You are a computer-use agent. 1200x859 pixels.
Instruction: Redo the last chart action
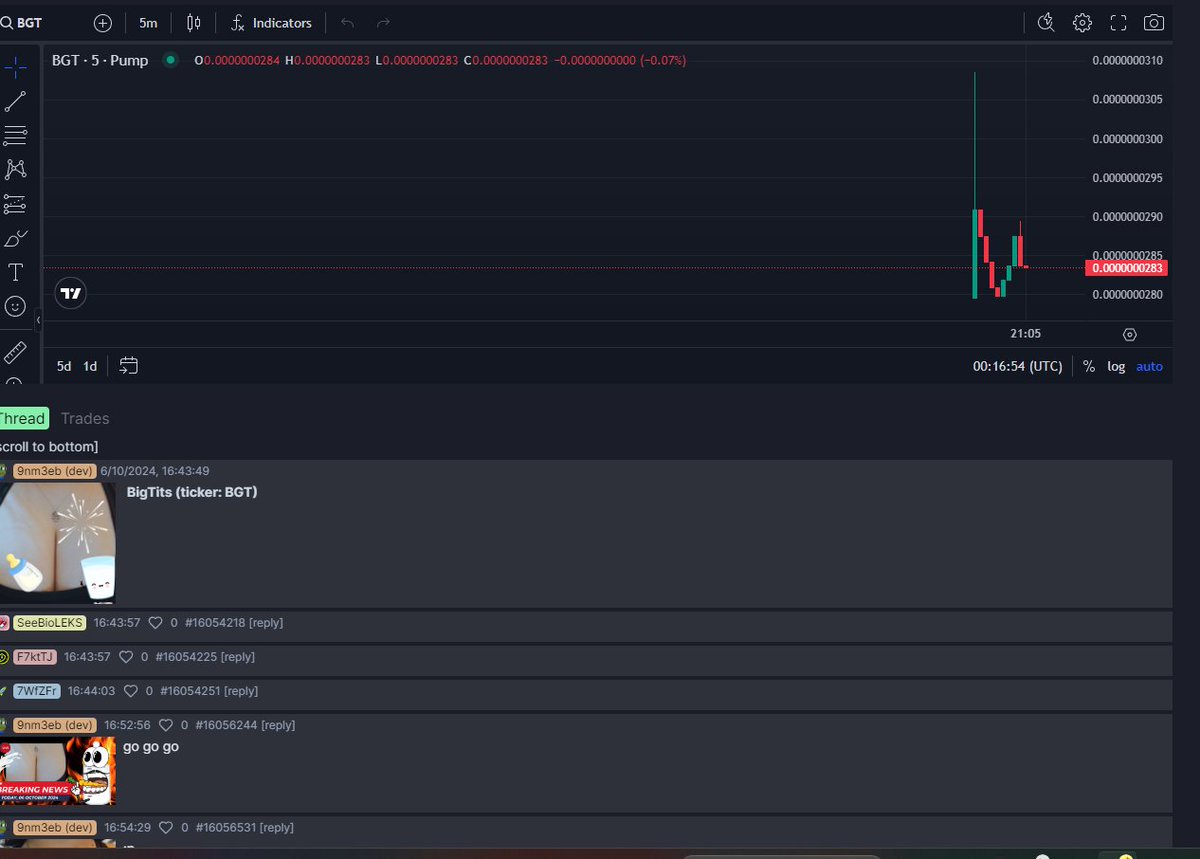pos(383,22)
